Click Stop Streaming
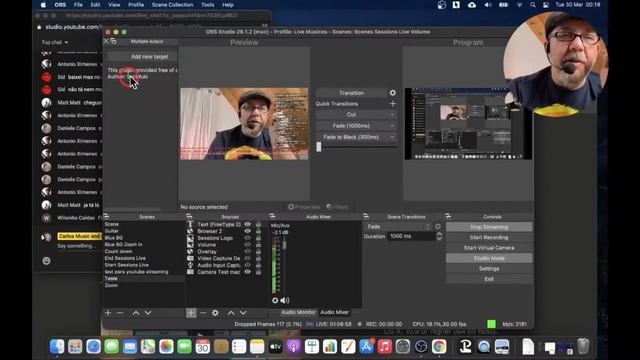The width and height of the screenshot is (640, 360). 489,227
